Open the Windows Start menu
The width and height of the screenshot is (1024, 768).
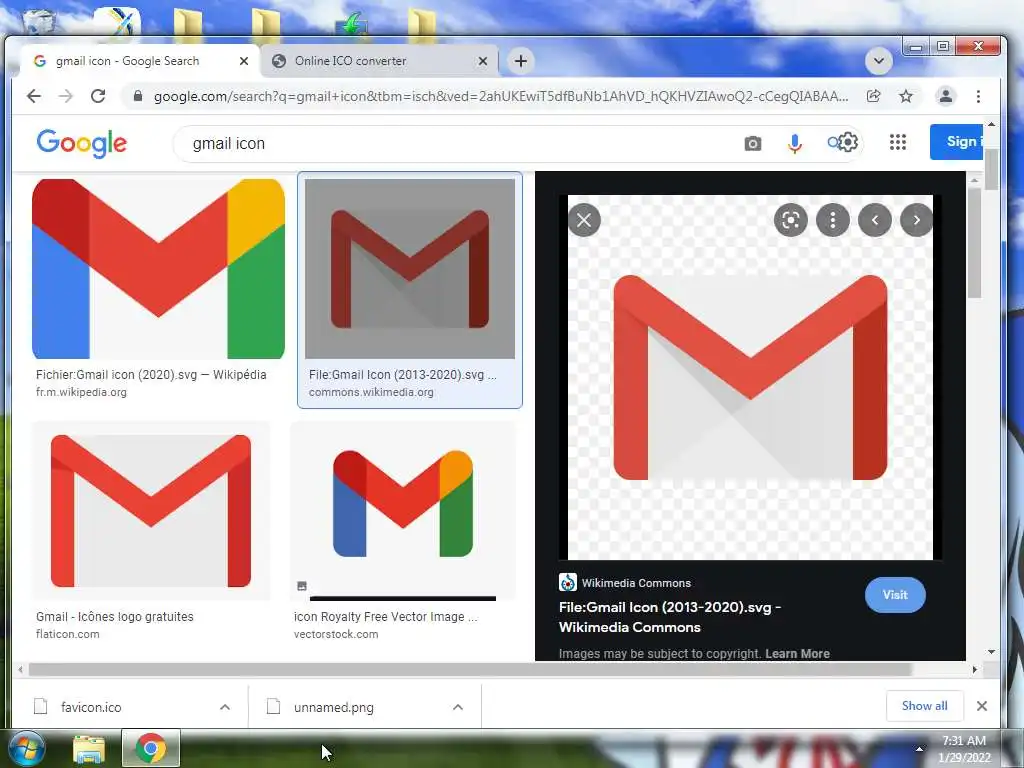25,749
